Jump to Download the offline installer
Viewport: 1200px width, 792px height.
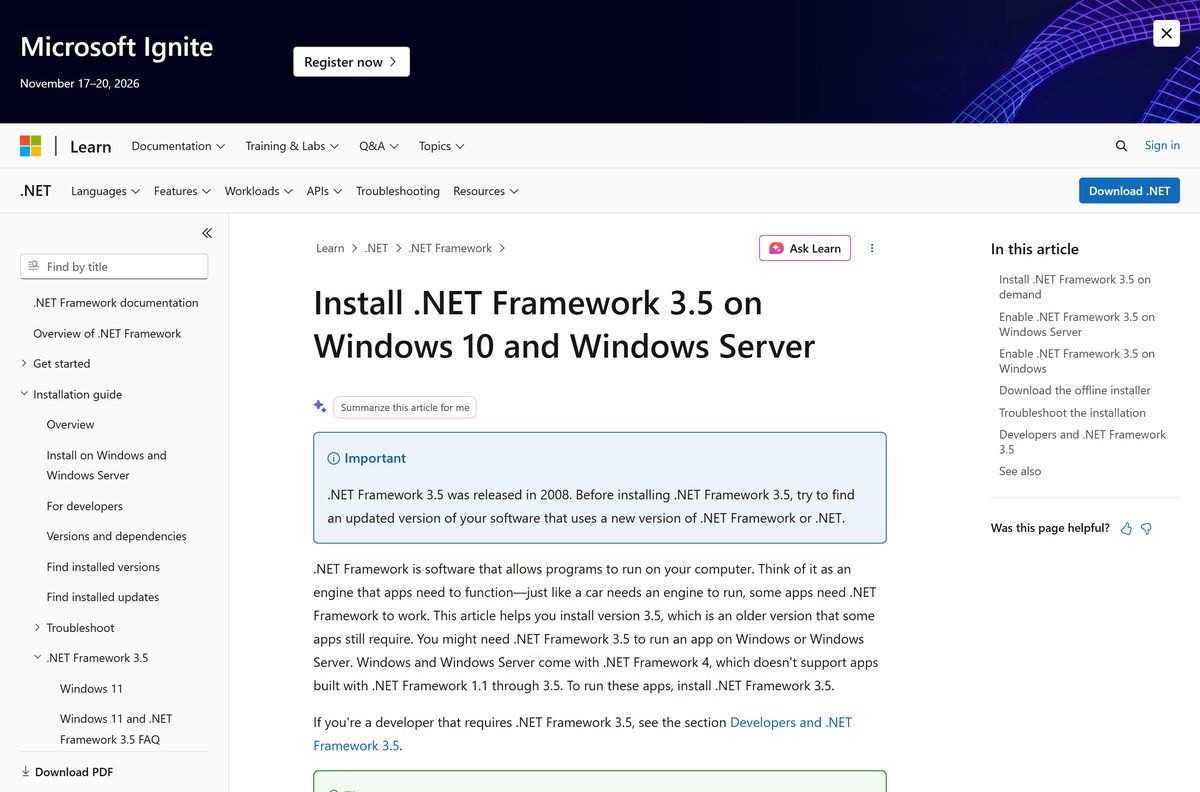coord(1075,391)
